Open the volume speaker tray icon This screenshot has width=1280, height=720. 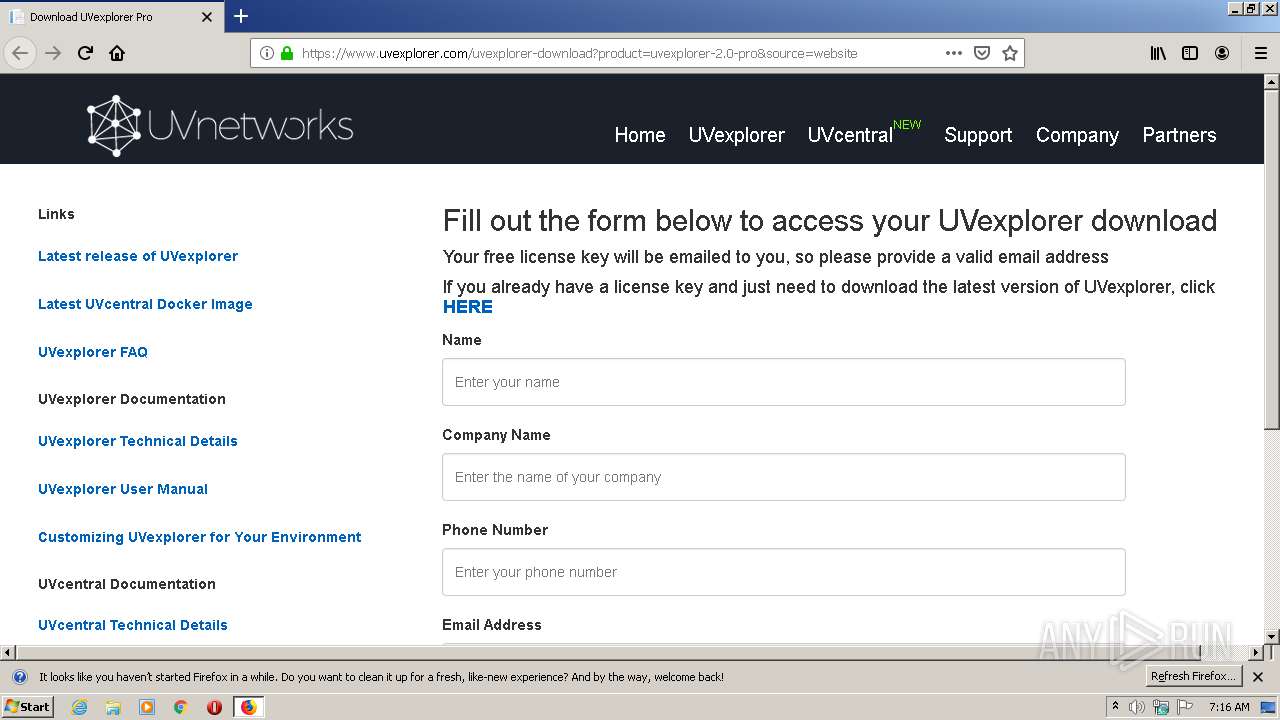(x=1137, y=707)
